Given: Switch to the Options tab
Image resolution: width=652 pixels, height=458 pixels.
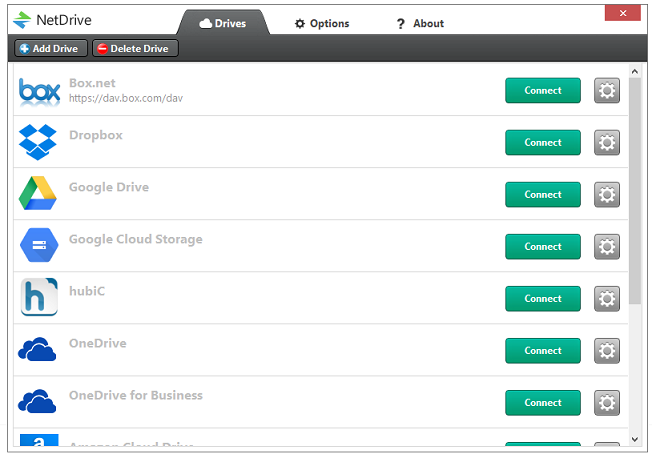Looking at the screenshot, I should (x=322, y=23).
